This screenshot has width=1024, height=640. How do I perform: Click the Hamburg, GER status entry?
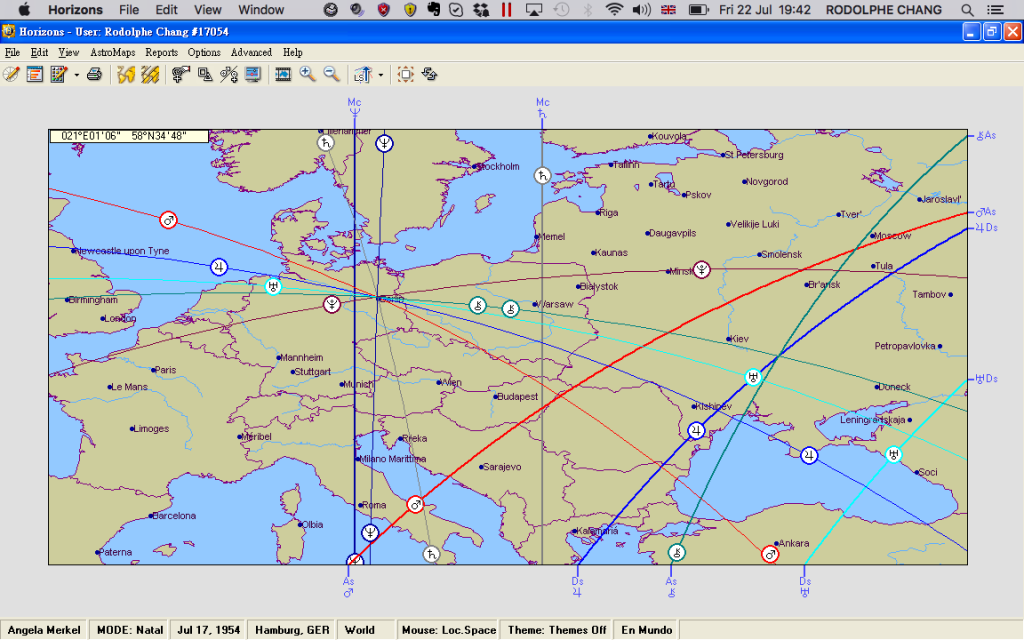(x=292, y=630)
